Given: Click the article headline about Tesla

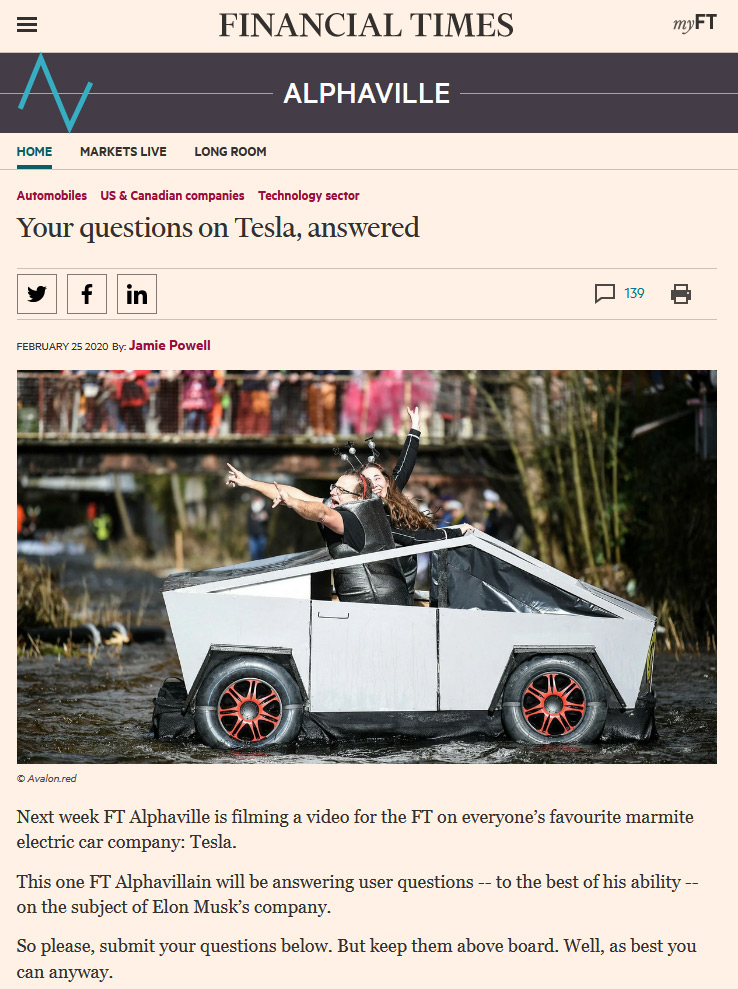Looking at the screenshot, I should click(218, 228).
